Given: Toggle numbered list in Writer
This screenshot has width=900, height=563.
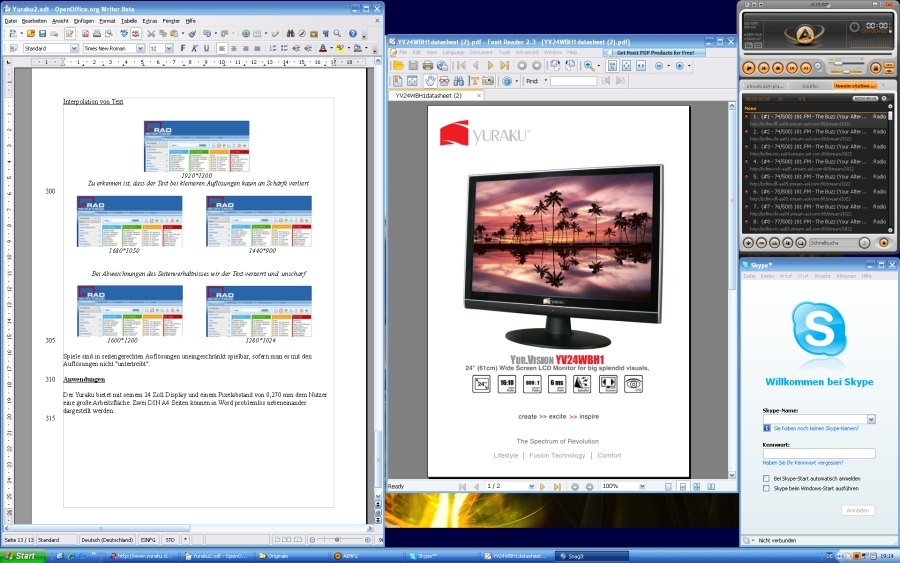Looking at the screenshot, I should coord(273,48).
